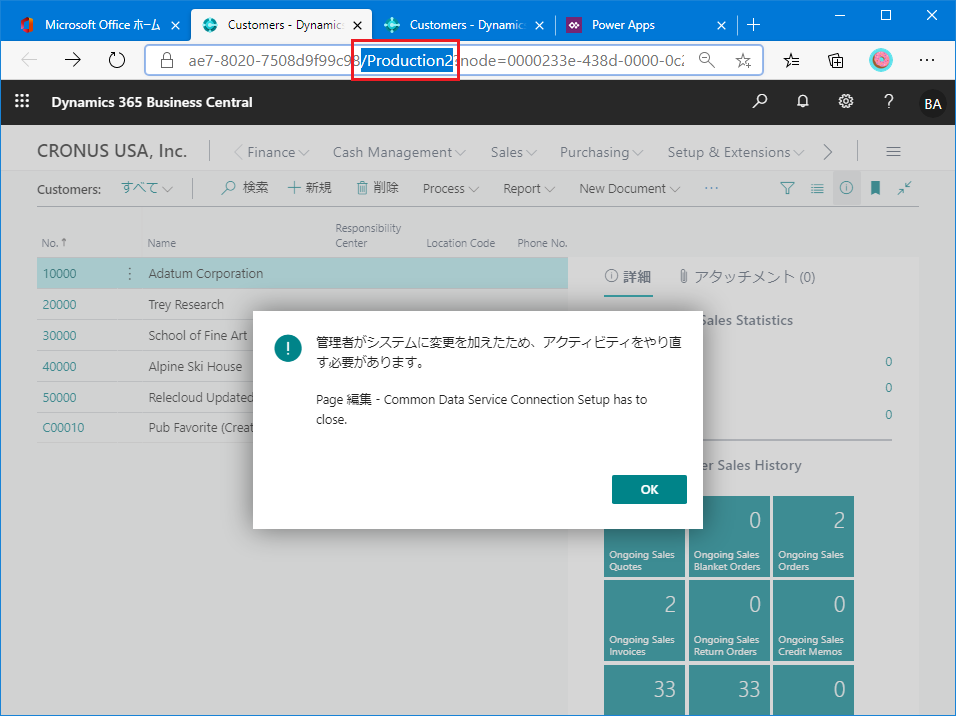
Task: Open the browser favorites list
Action: [x=791, y=60]
